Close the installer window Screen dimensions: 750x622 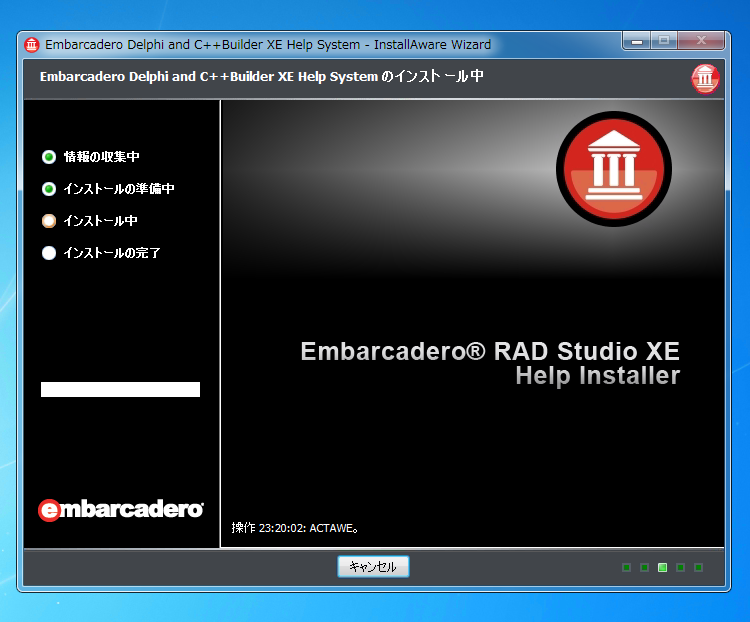(x=701, y=41)
